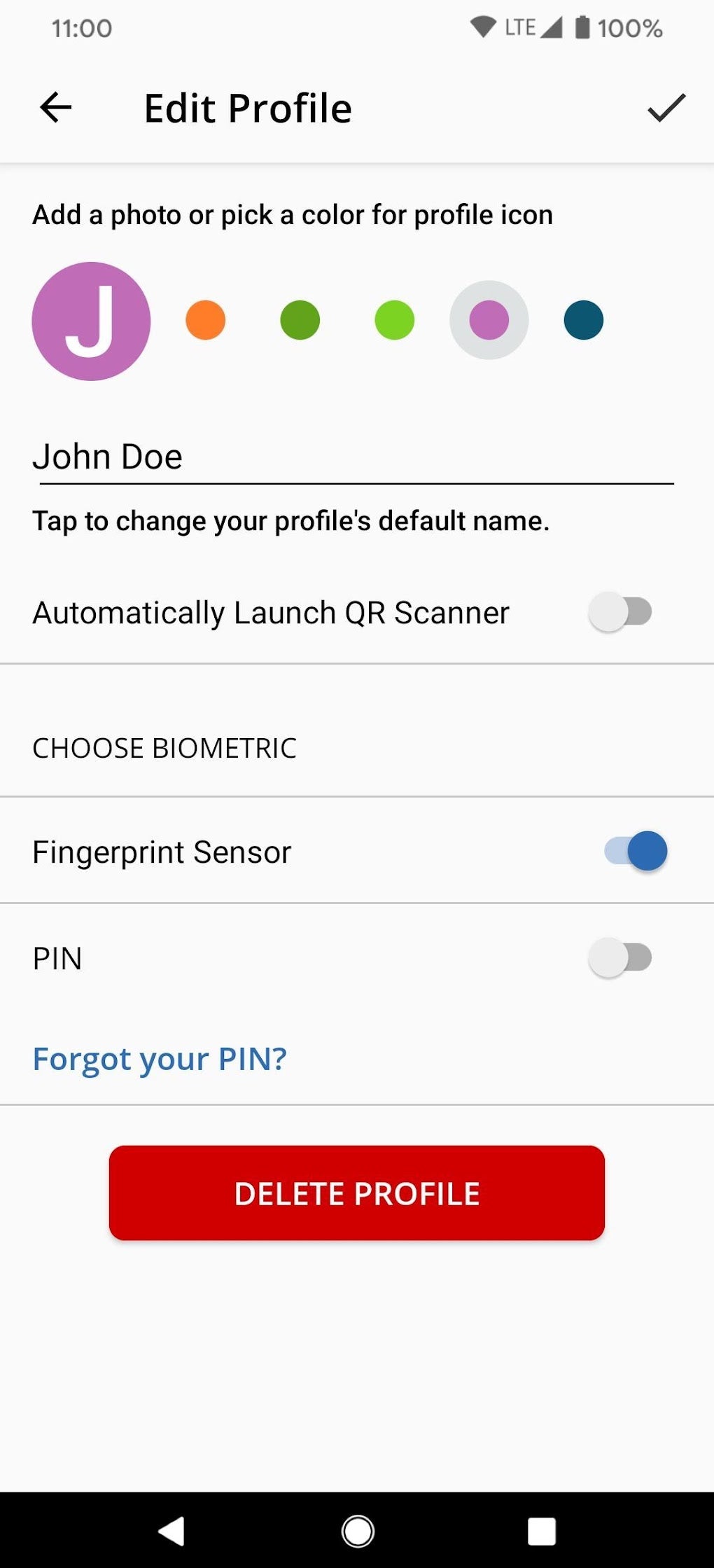
Task: Tap the purple J profile avatar
Action: pyautogui.click(x=91, y=321)
